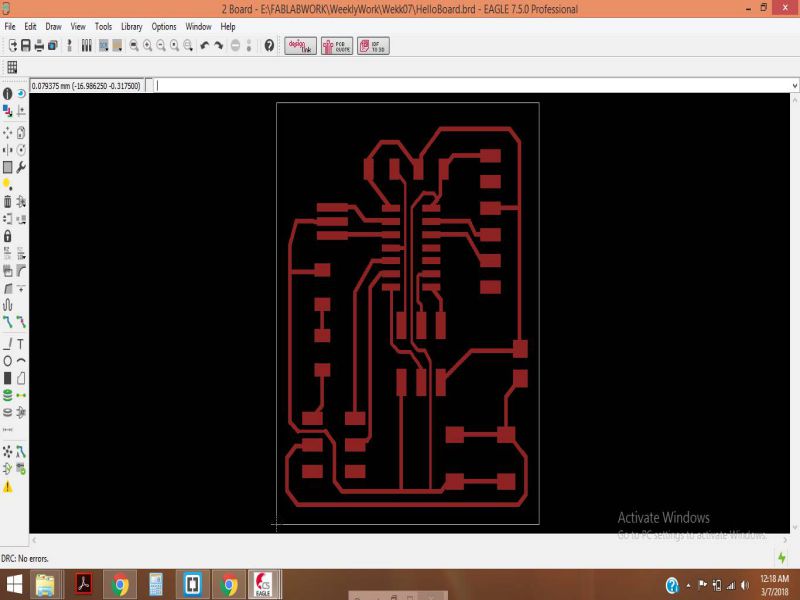The height and width of the screenshot is (600, 800).
Task: Run the Autorouter tool
Action: (21, 452)
